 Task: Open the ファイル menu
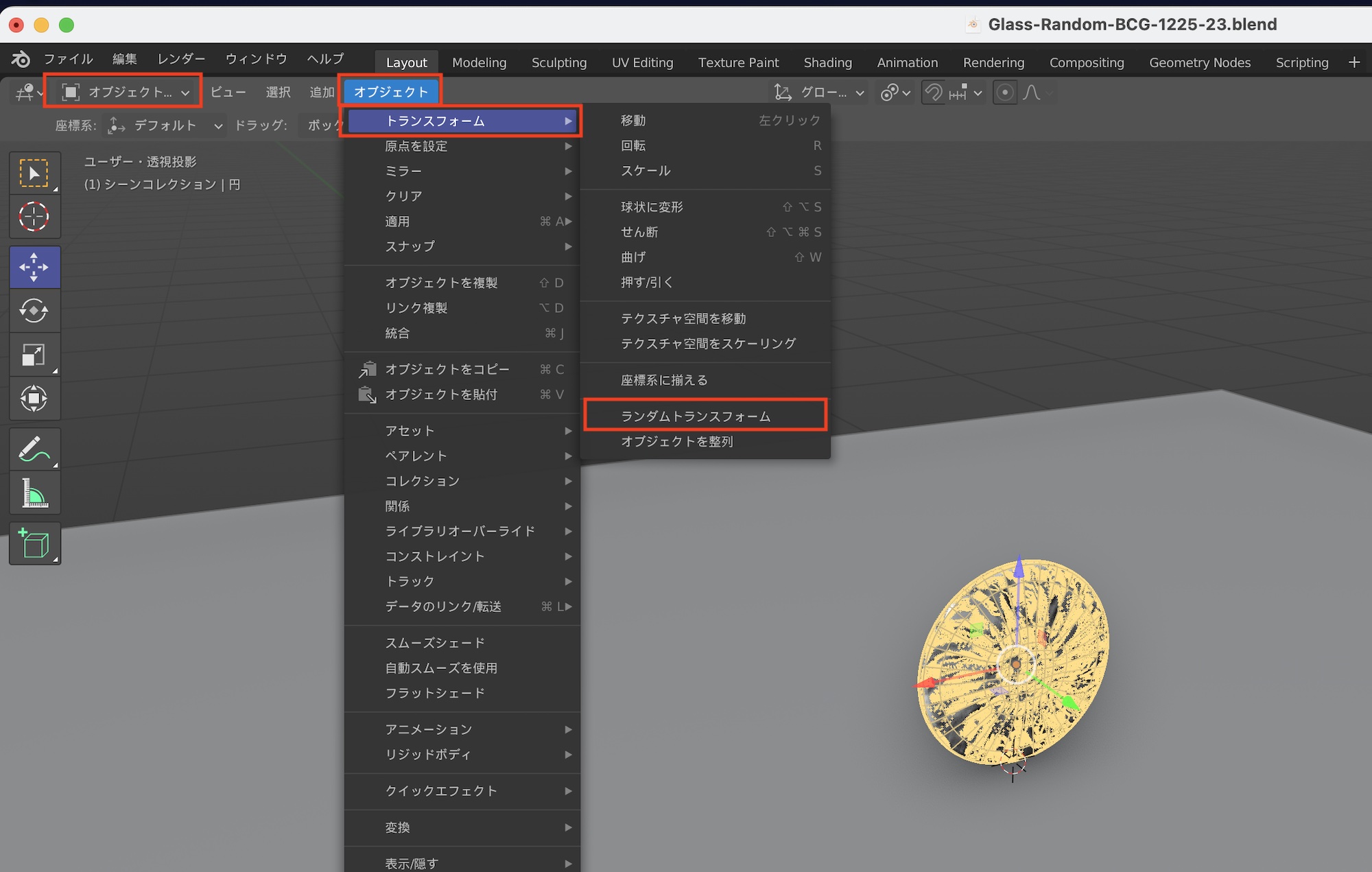(68, 59)
